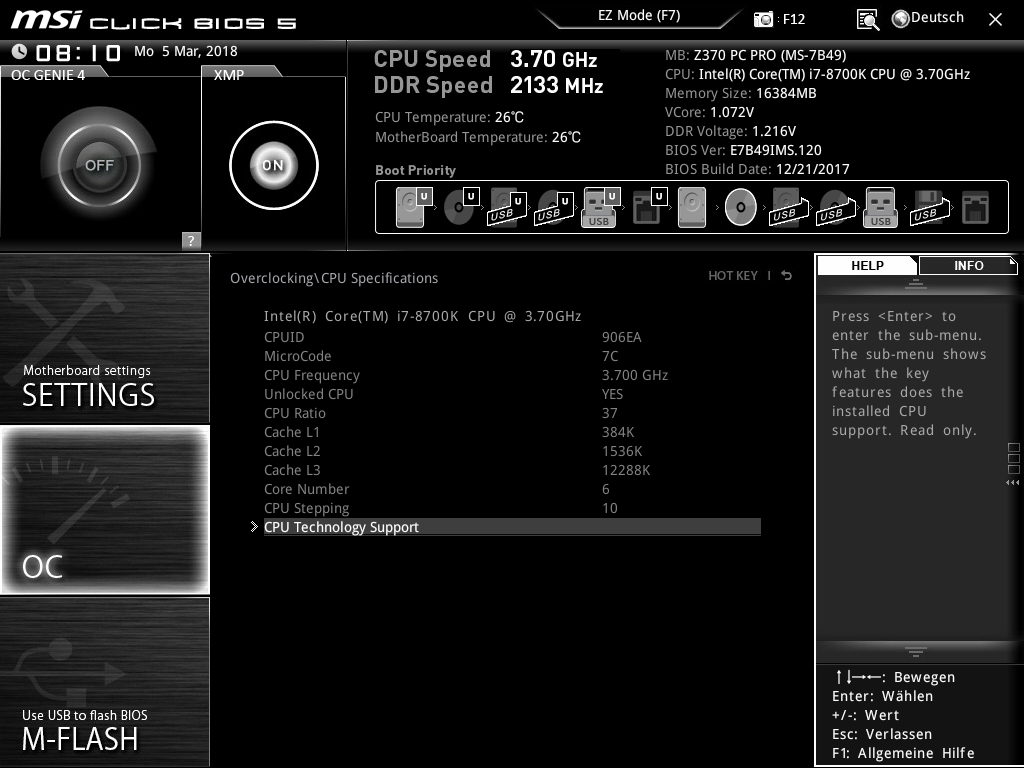The height and width of the screenshot is (768, 1024).
Task: Click the CPUID value 906EA
Action: click(x=621, y=337)
